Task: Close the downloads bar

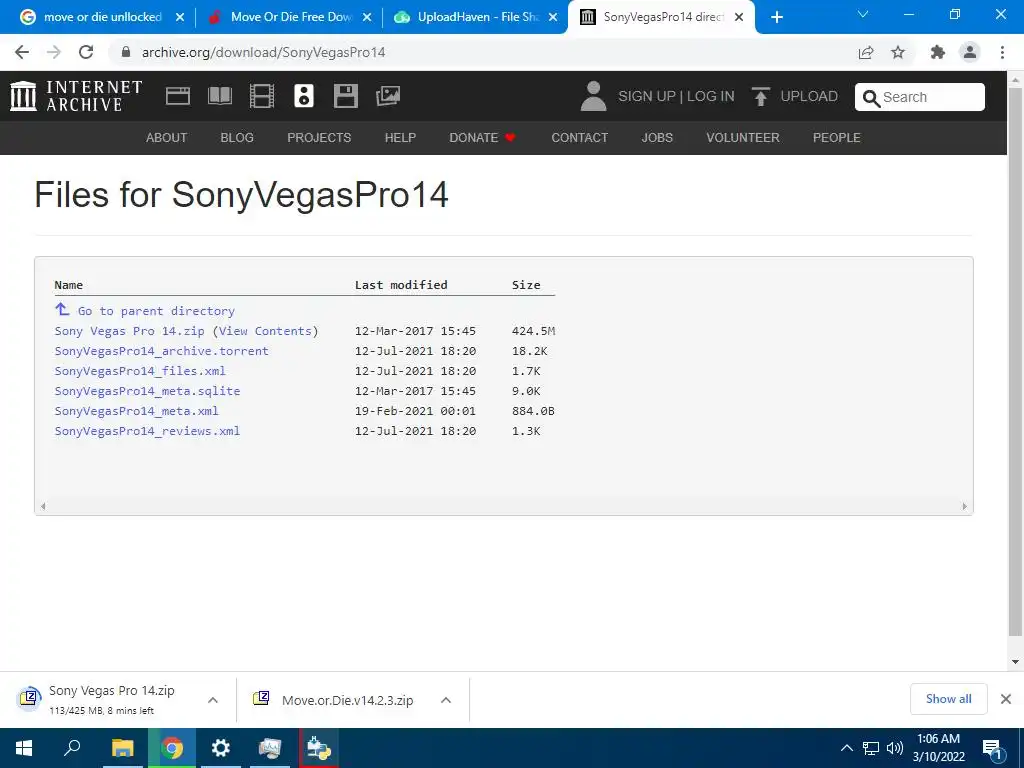Action: (1006, 699)
